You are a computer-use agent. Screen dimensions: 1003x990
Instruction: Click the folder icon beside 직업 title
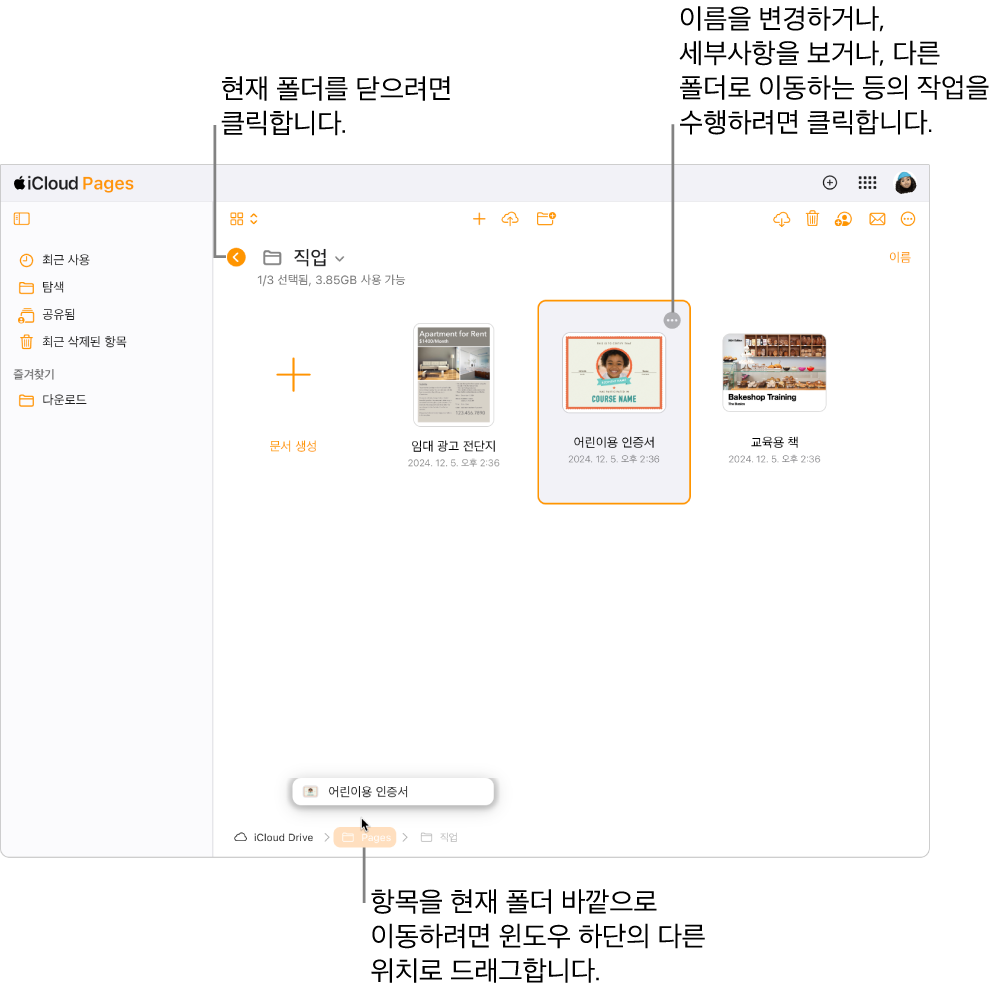[x=272, y=258]
